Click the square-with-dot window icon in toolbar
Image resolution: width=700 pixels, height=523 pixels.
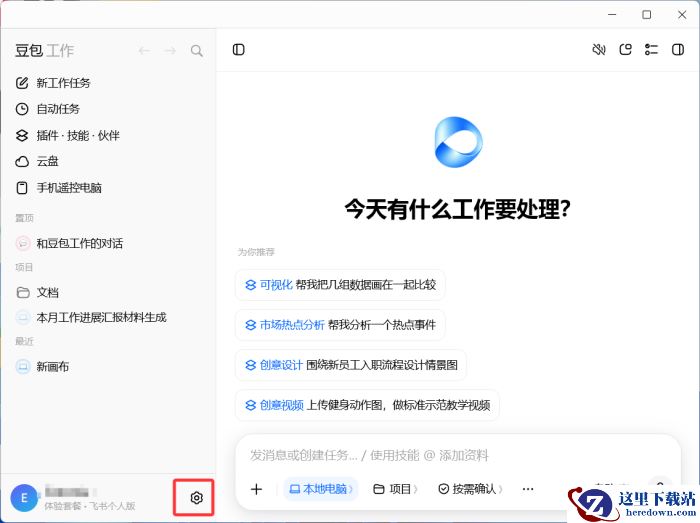(625, 50)
